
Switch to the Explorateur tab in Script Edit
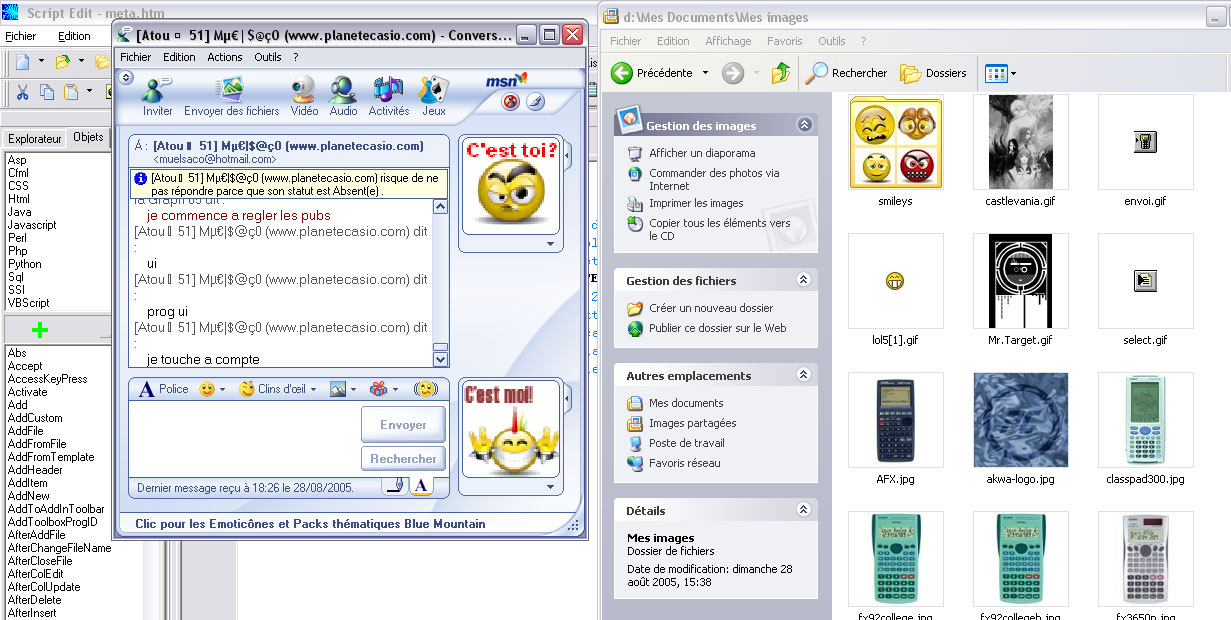35,139
